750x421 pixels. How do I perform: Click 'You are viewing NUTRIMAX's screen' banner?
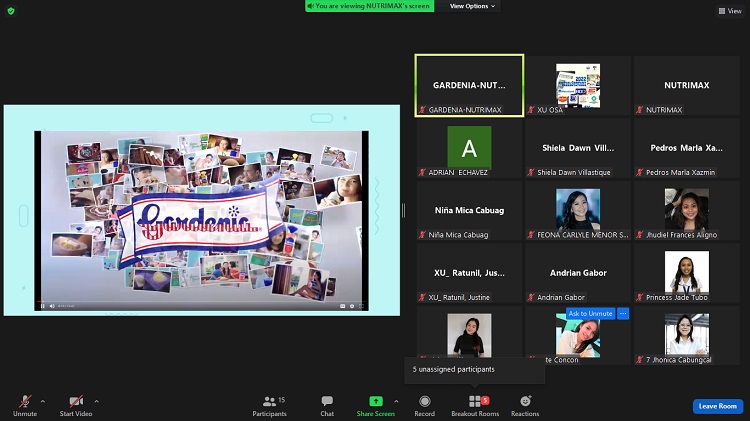[370, 6]
